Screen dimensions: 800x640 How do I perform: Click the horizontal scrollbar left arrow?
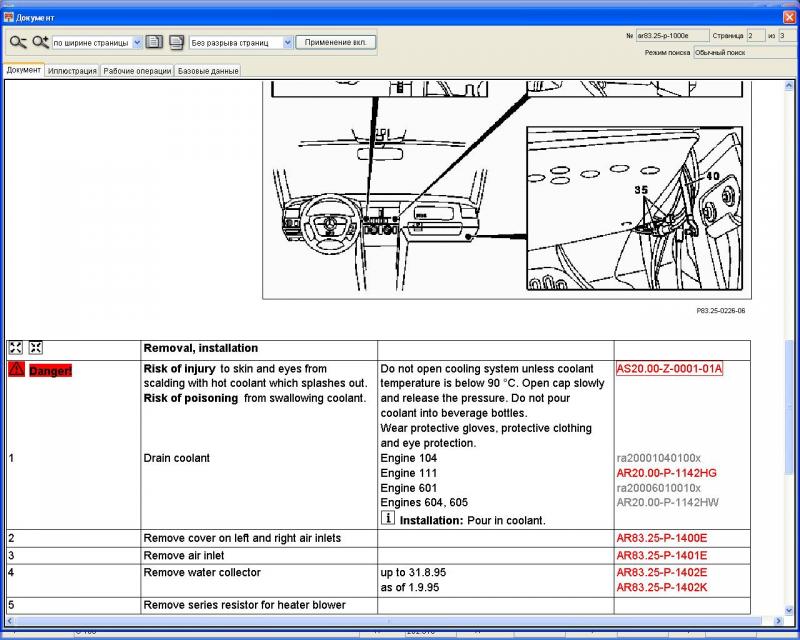click(10, 621)
